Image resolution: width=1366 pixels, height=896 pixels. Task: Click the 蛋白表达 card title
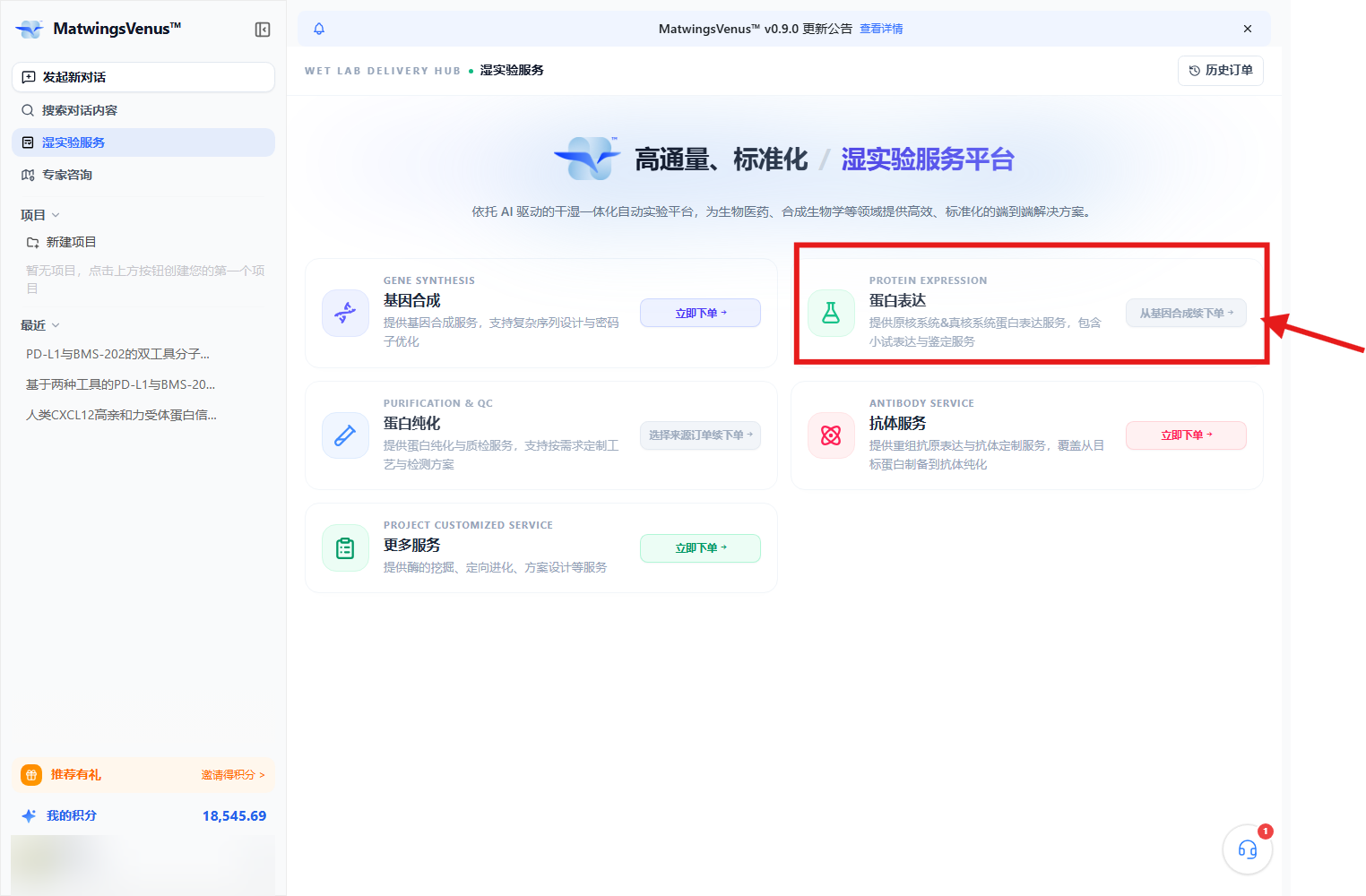pos(897,301)
